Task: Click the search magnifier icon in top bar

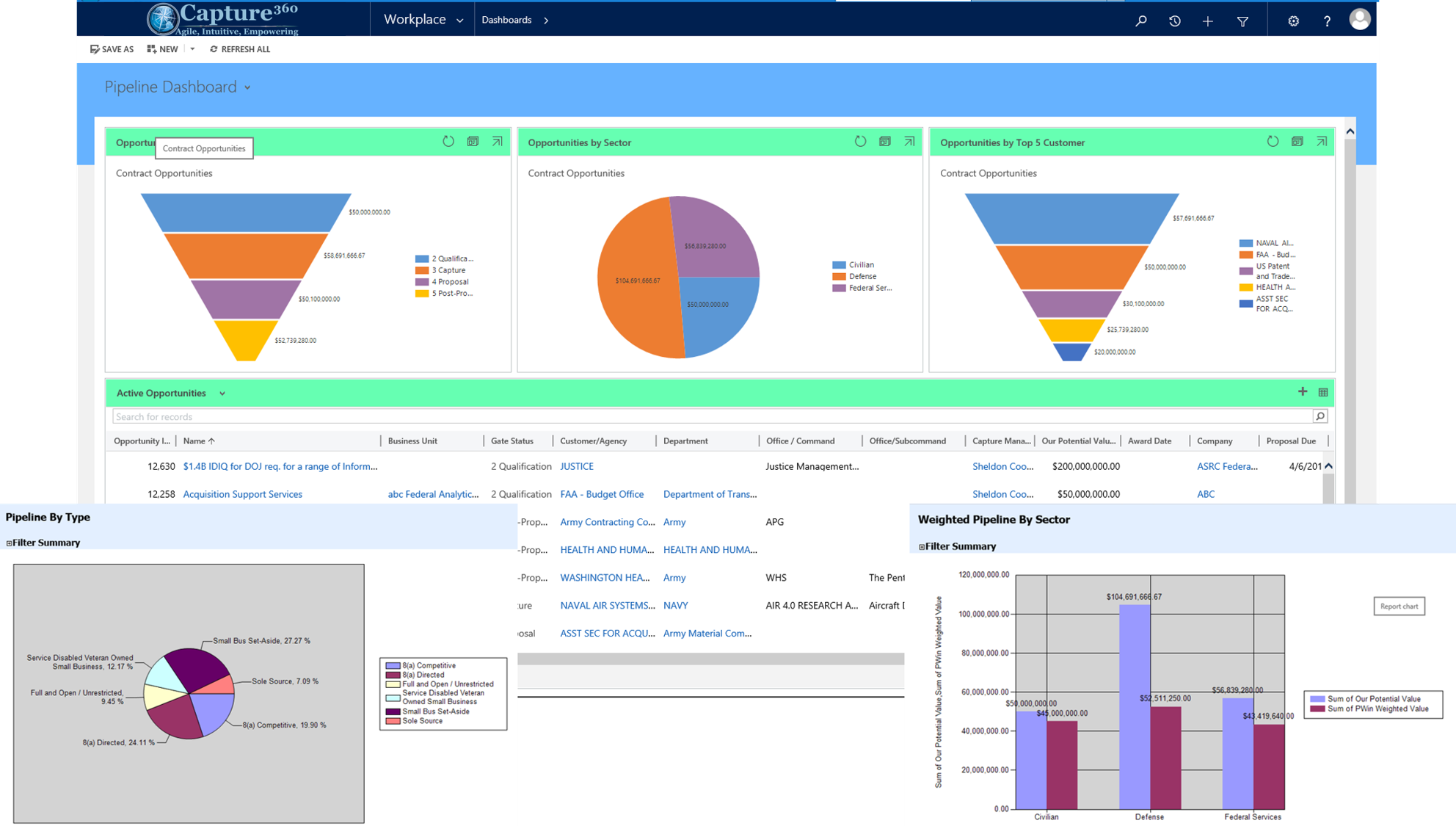Action: (x=1140, y=21)
